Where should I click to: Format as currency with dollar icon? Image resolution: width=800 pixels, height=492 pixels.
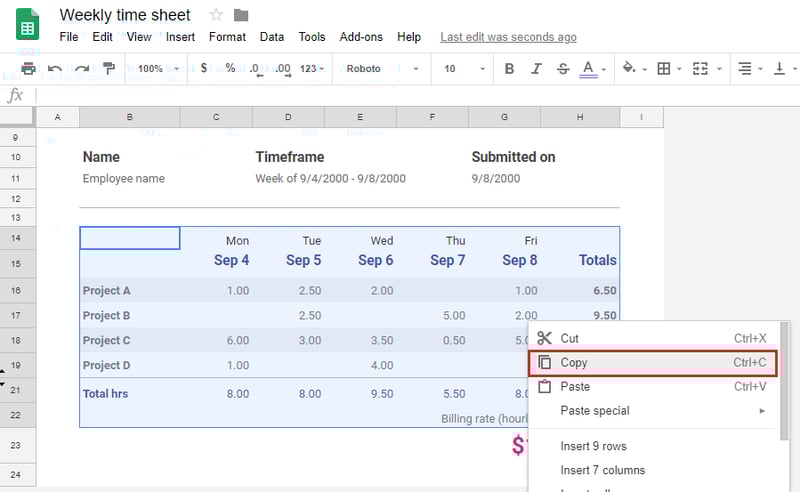pos(204,68)
